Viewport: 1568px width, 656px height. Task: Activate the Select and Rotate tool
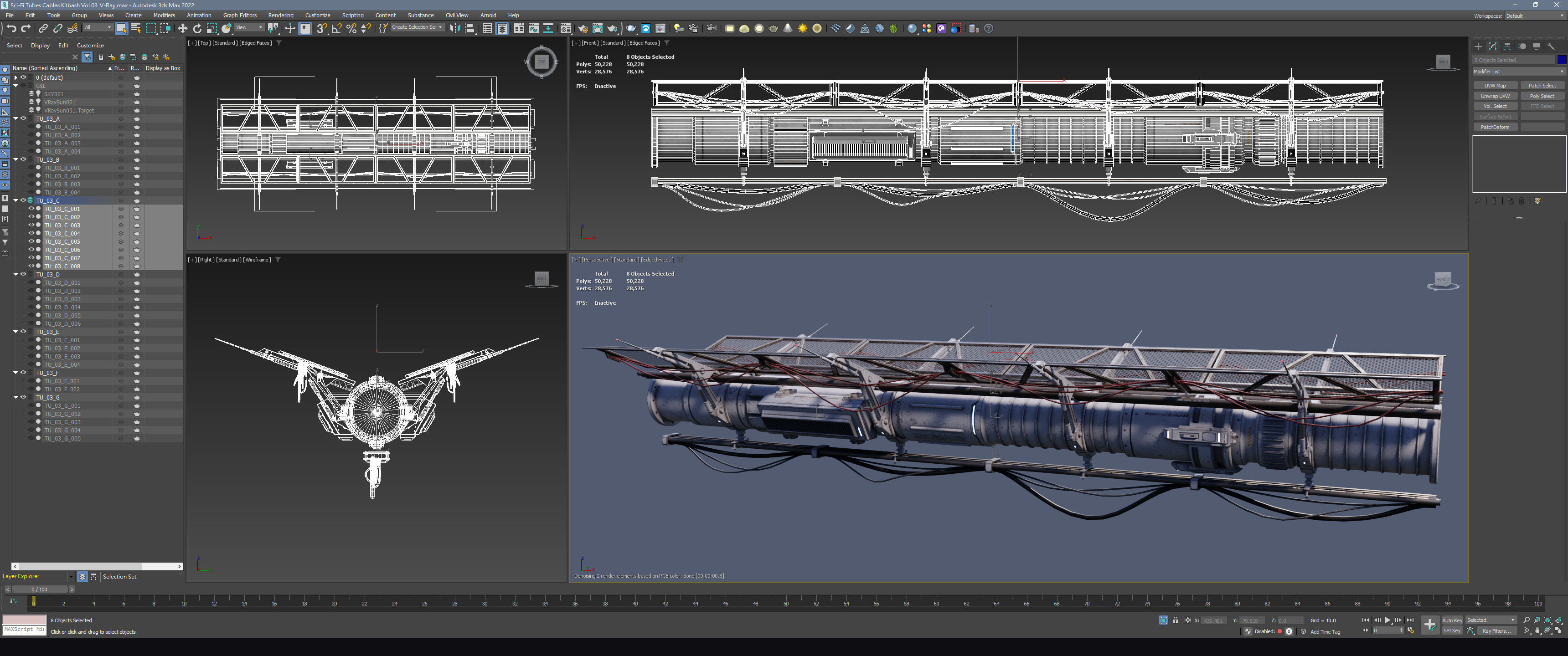pos(196,28)
